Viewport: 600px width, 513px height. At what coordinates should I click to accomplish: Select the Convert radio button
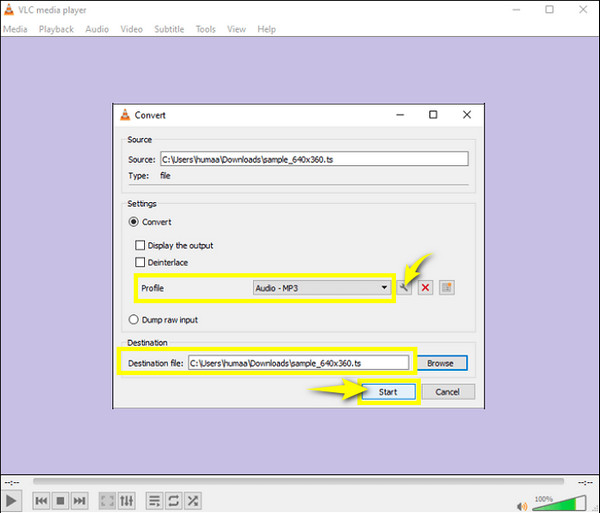(x=133, y=222)
